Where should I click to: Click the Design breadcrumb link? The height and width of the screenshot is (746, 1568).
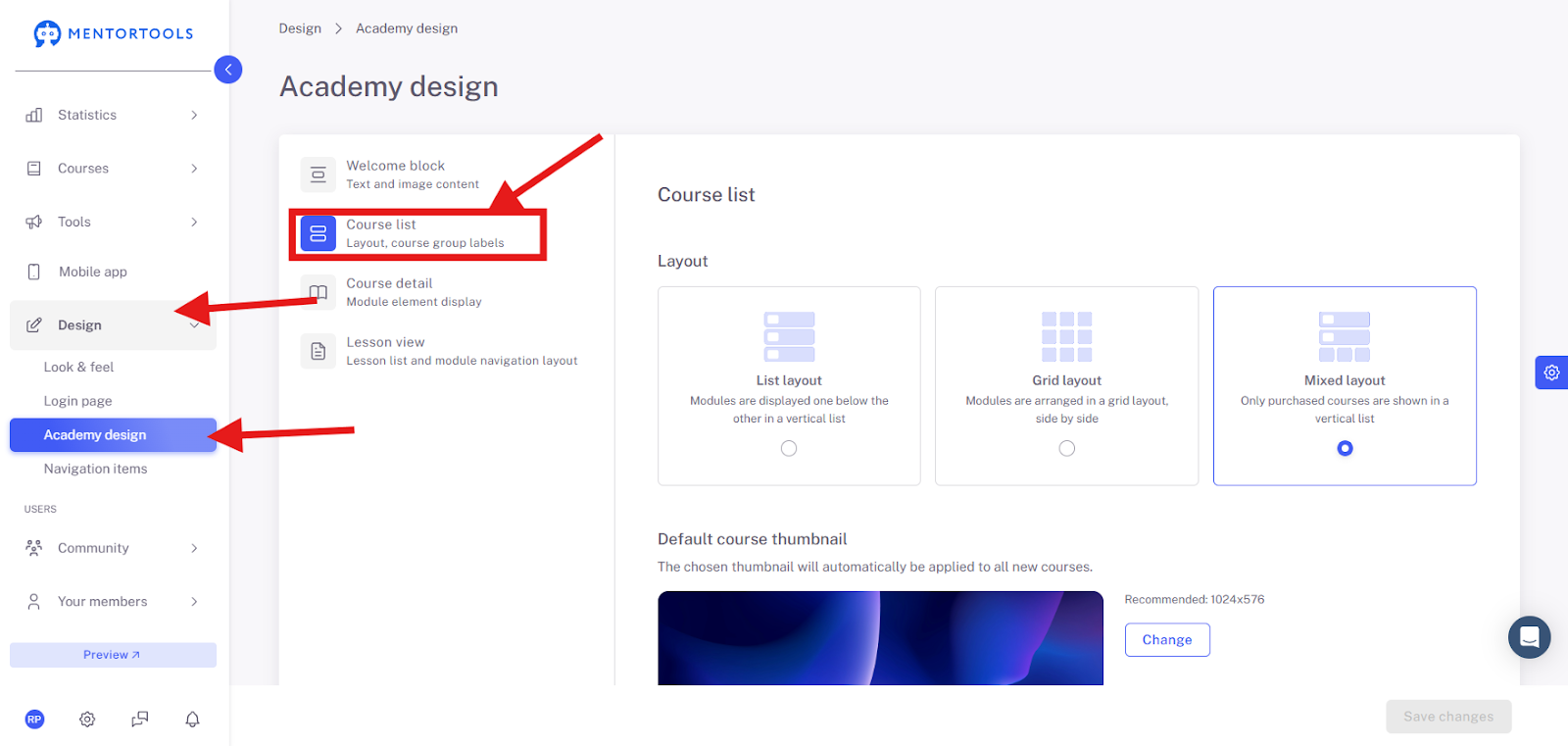pos(300,28)
